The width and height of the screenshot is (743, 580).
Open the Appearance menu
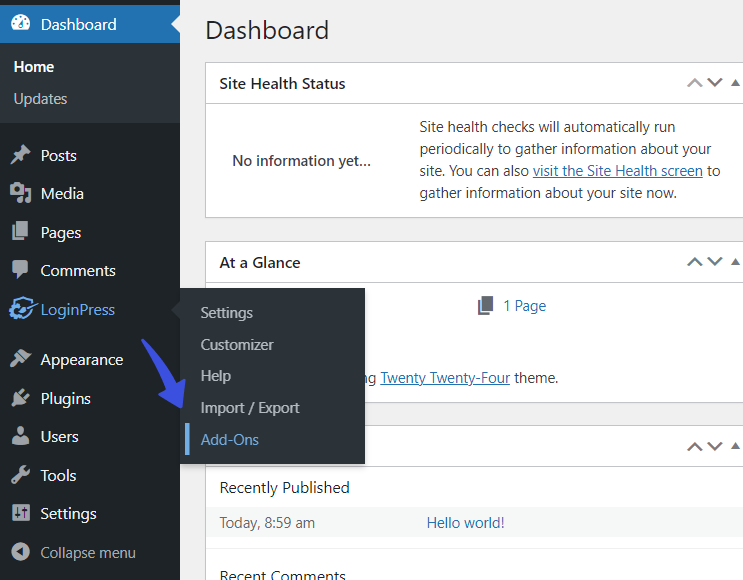click(x=90, y=360)
